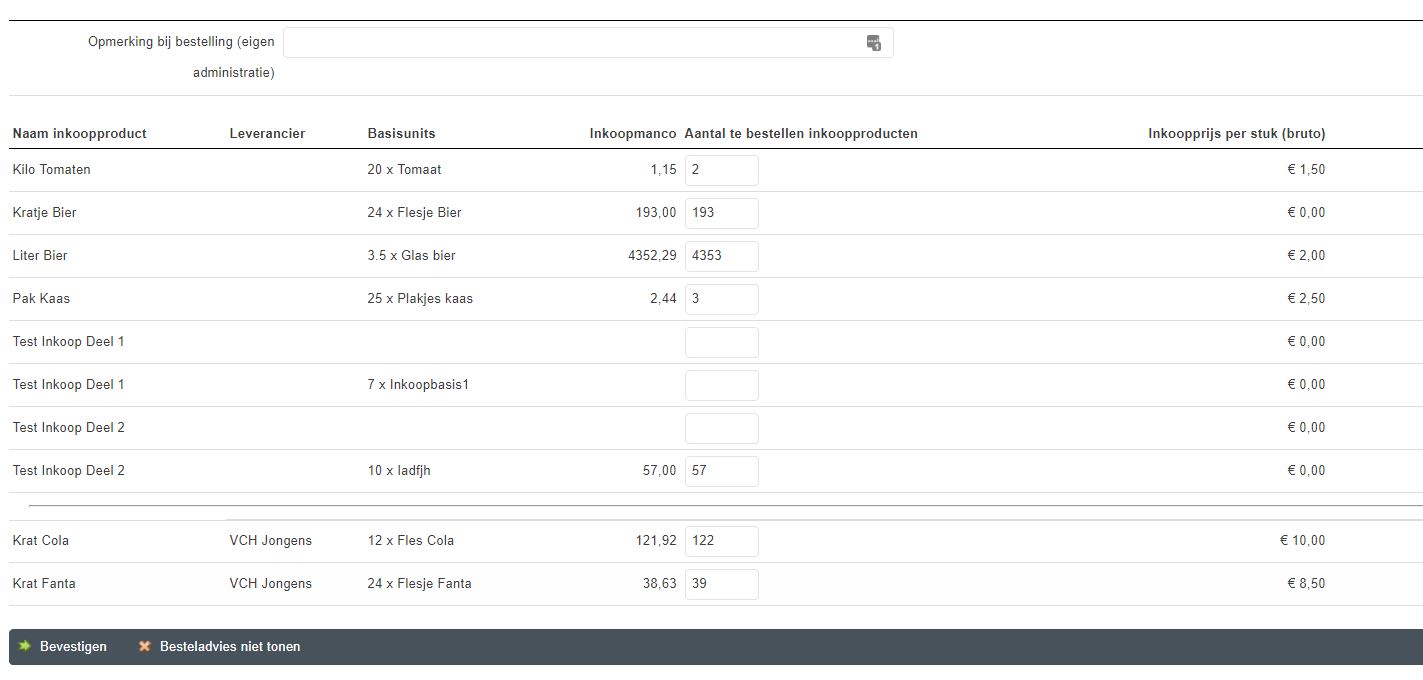Click the Naam inkoopproduct column header

[80, 134]
